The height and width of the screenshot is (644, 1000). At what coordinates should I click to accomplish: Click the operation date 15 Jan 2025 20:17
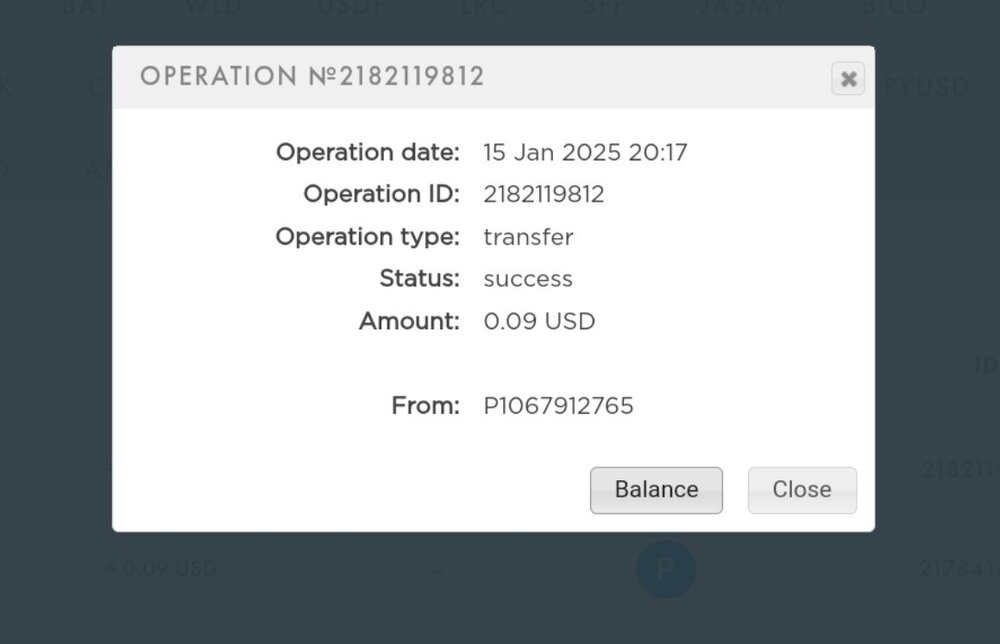point(585,153)
